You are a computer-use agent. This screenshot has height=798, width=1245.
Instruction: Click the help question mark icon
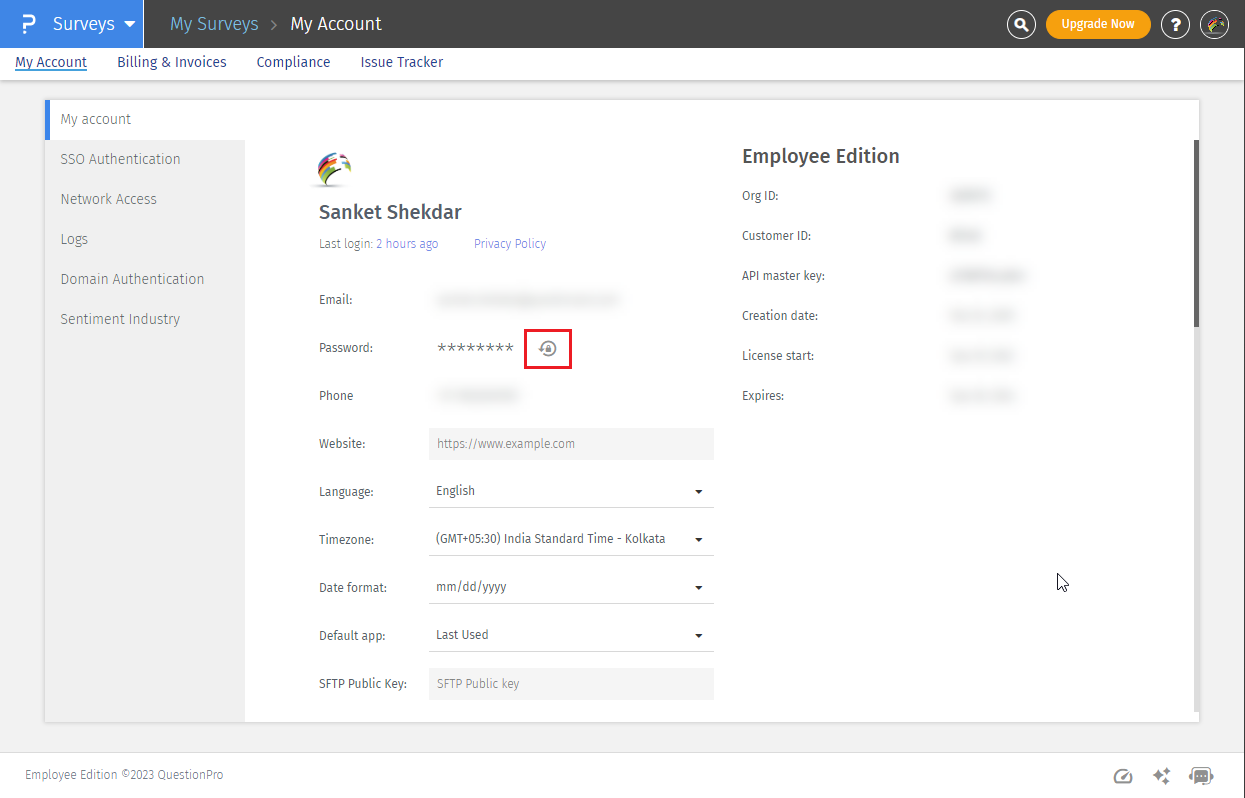coord(1175,24)
